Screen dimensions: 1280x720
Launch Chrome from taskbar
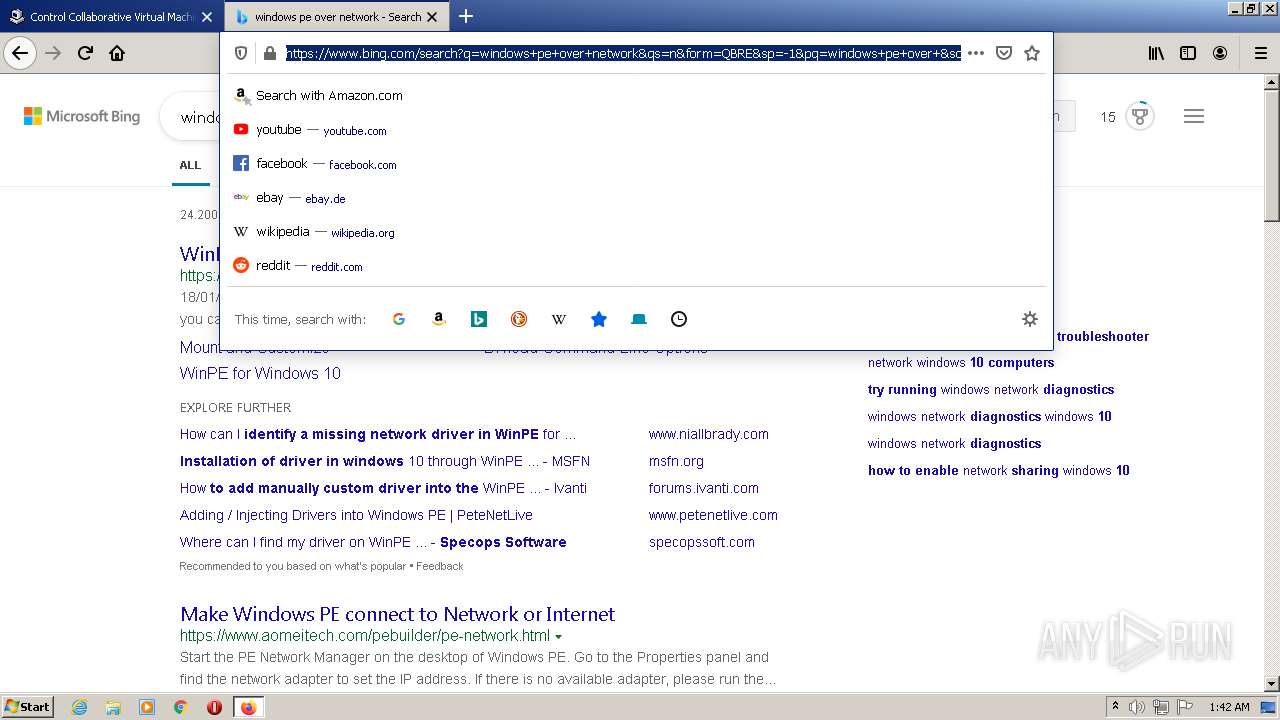(x=181, y=707)
